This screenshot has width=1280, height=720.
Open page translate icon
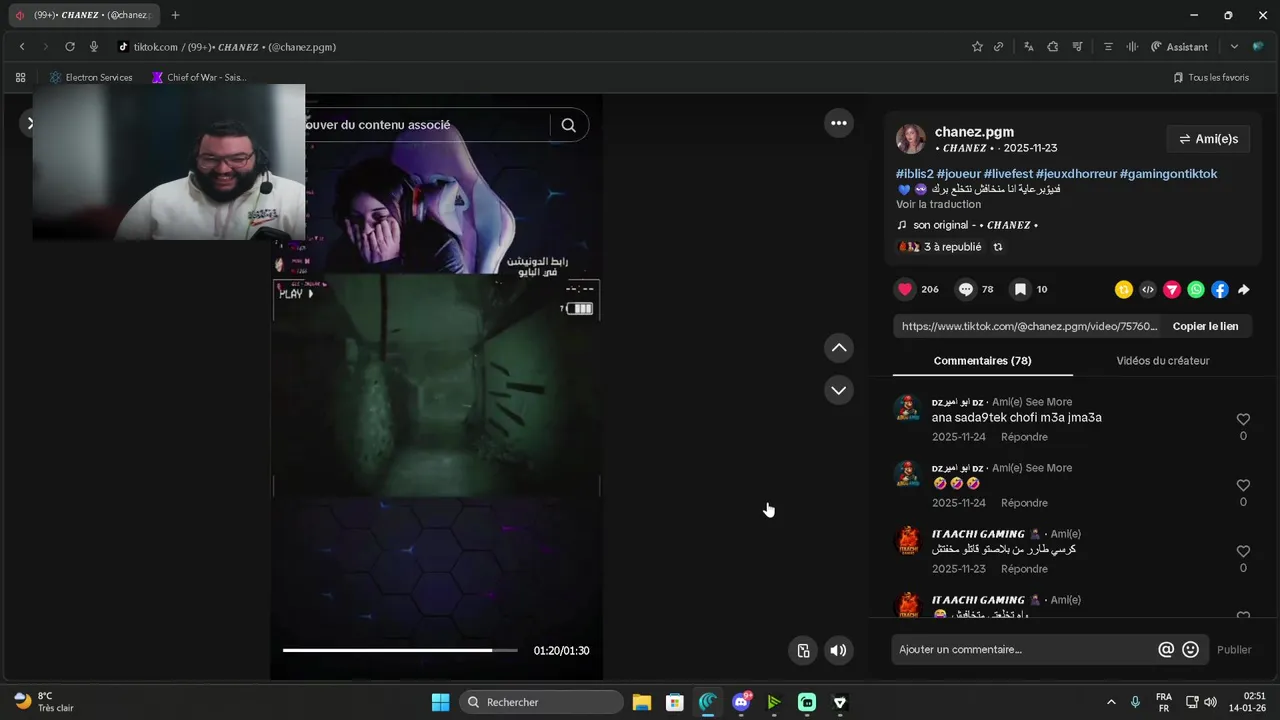pyautogui.click(x=1028, y=47)
